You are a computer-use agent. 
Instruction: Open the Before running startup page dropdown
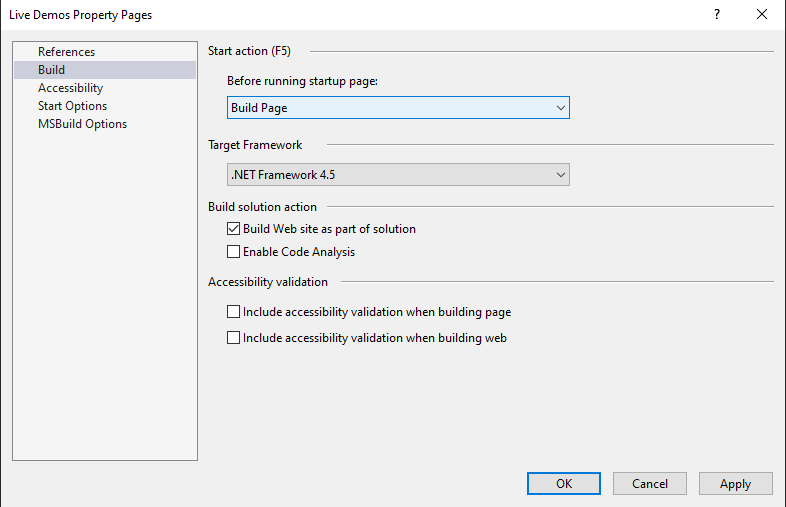click(x=398, y=108)
